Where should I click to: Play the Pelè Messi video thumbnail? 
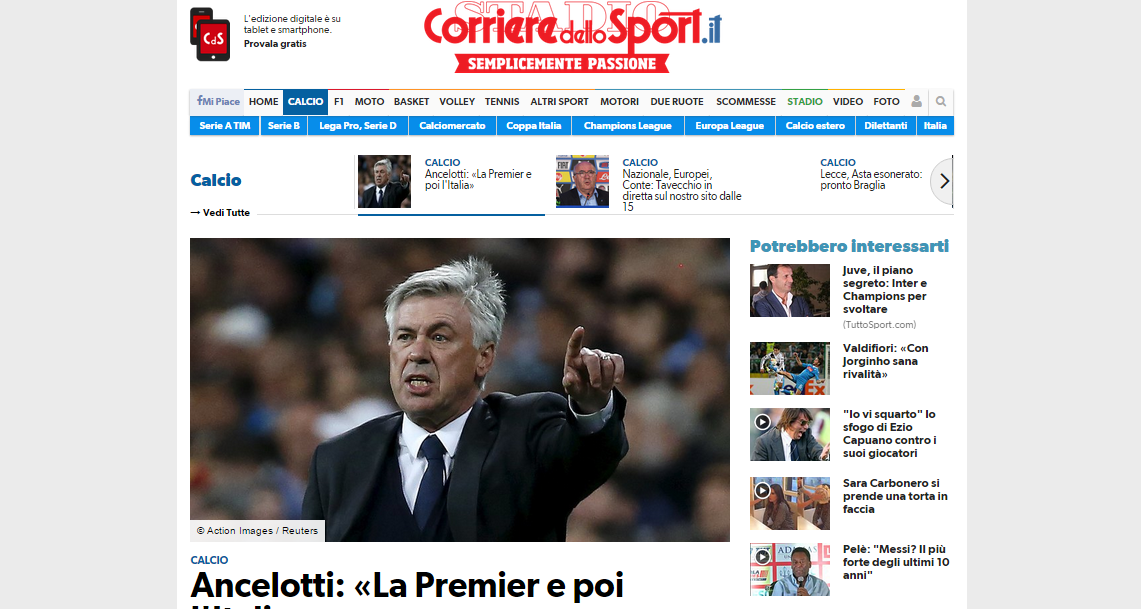(790, 570)
